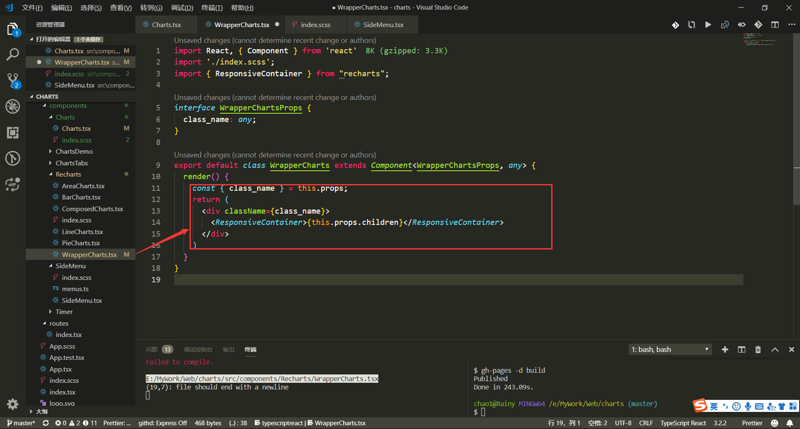Create a new terminal with plus icon
This screenshot has width=800, height=429.
(x=724, y=349)
